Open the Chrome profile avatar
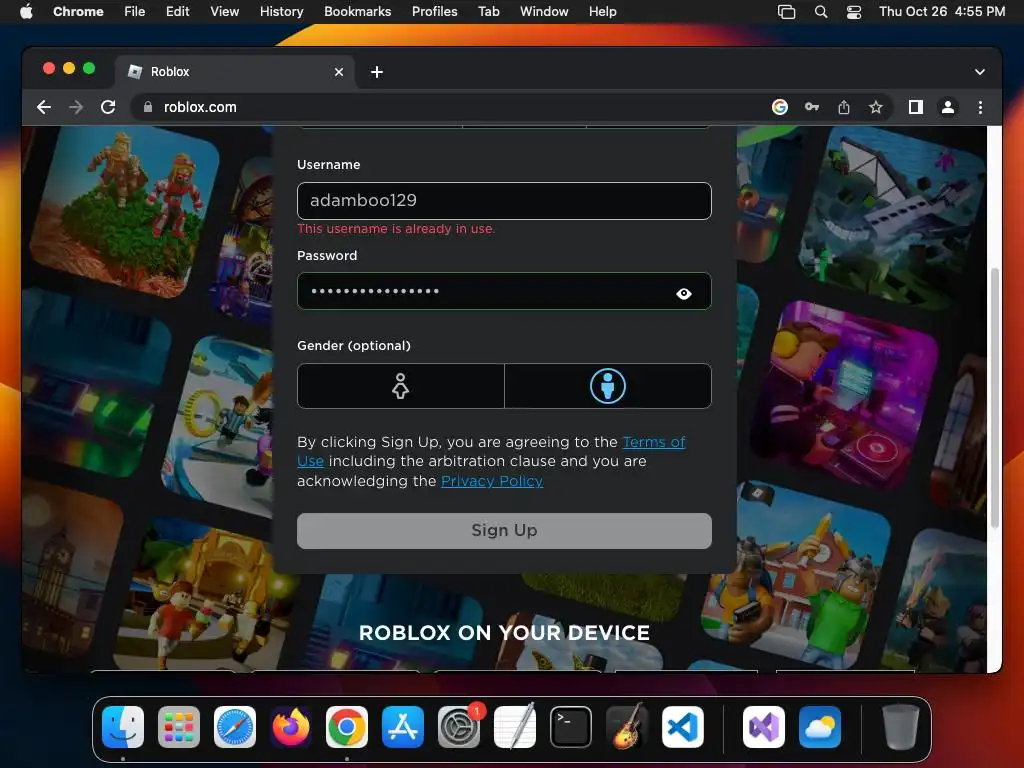Viewport: 1024px width, 768px height. [x=948, y=107]
